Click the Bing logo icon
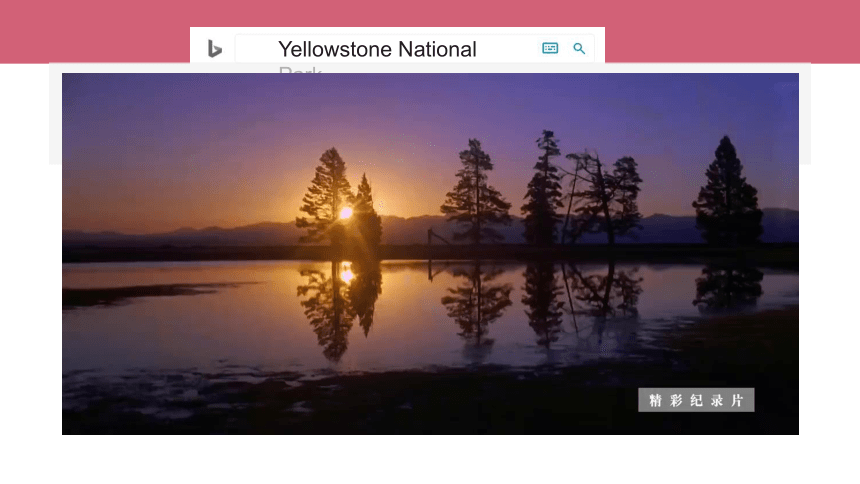The height and width of the screenshot is (484, 860). 214,49
